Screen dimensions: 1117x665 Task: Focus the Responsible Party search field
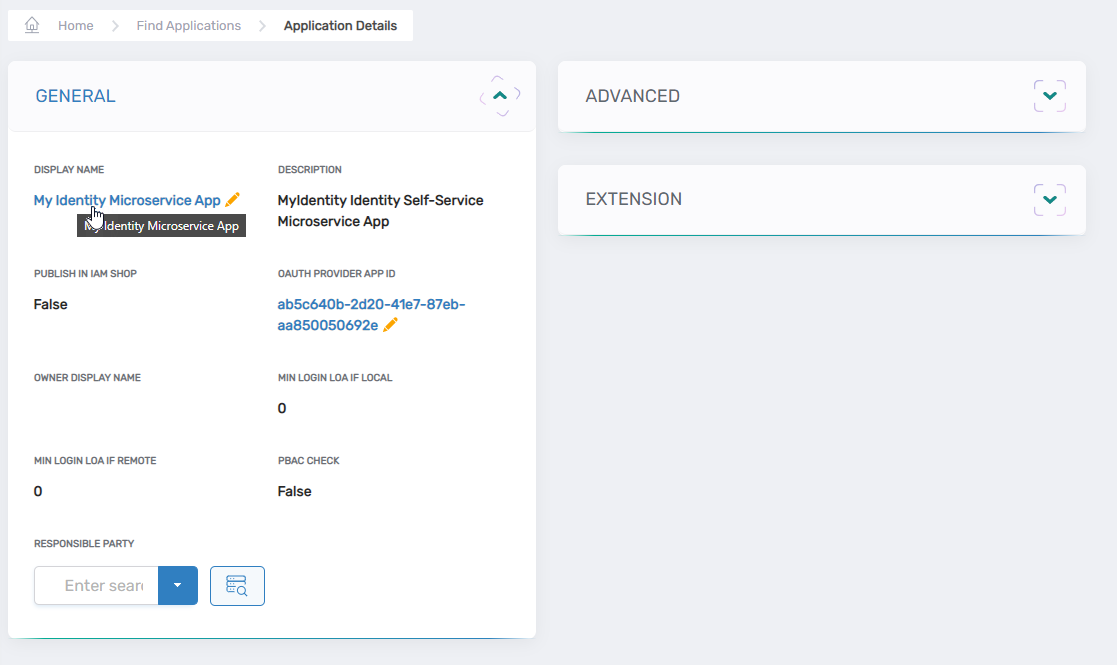[x=102, y=586]
